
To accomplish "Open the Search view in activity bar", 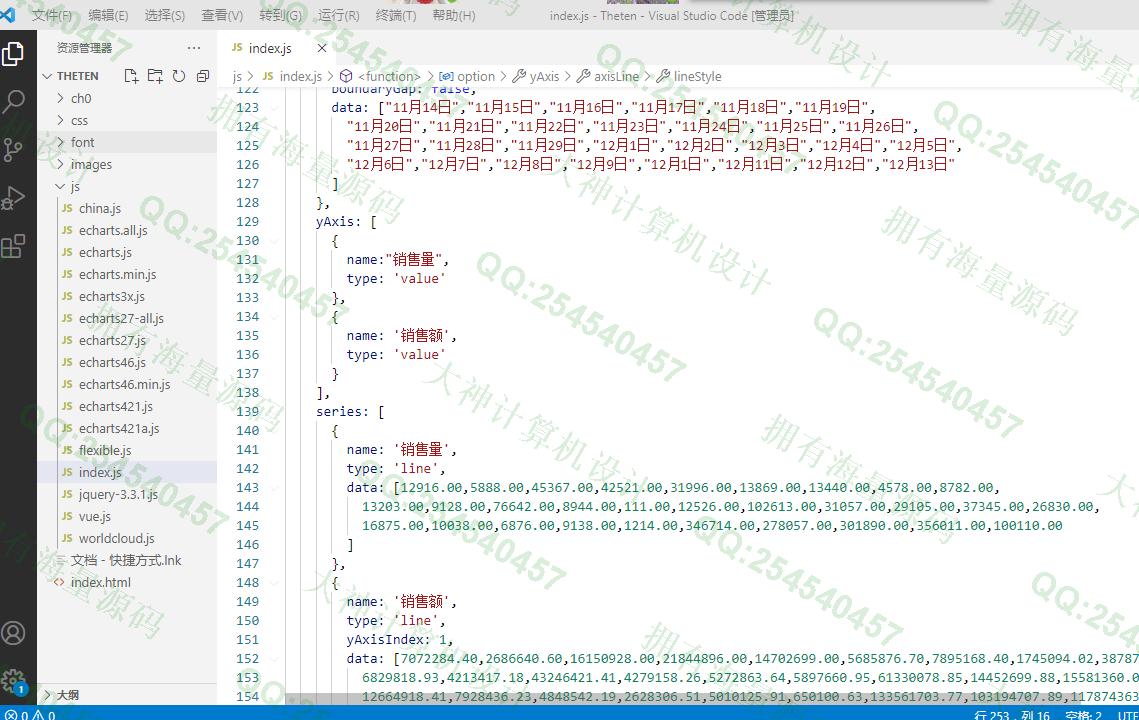I will tap(13, 102).
